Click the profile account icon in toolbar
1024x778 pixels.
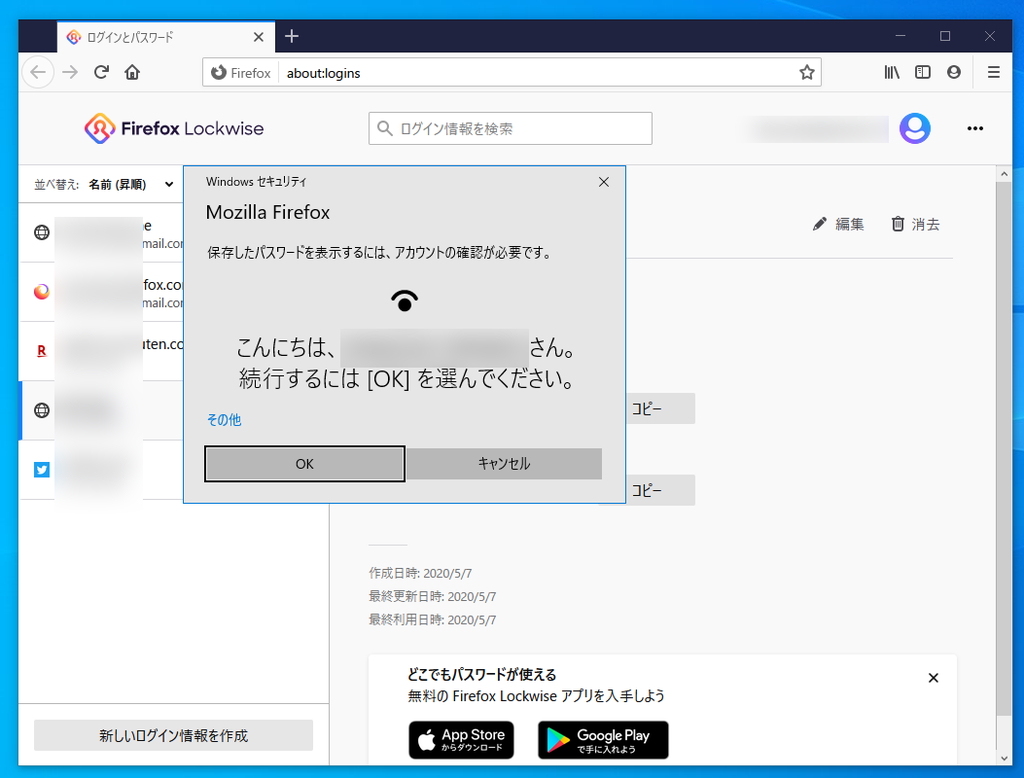953,72
